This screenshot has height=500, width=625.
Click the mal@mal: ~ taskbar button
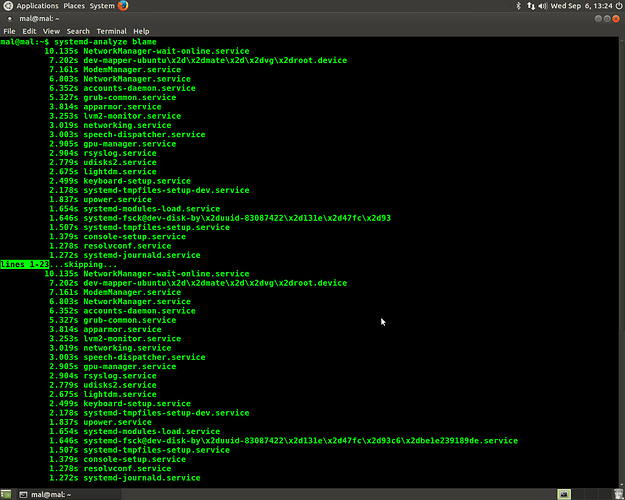[x=69, y=494]
